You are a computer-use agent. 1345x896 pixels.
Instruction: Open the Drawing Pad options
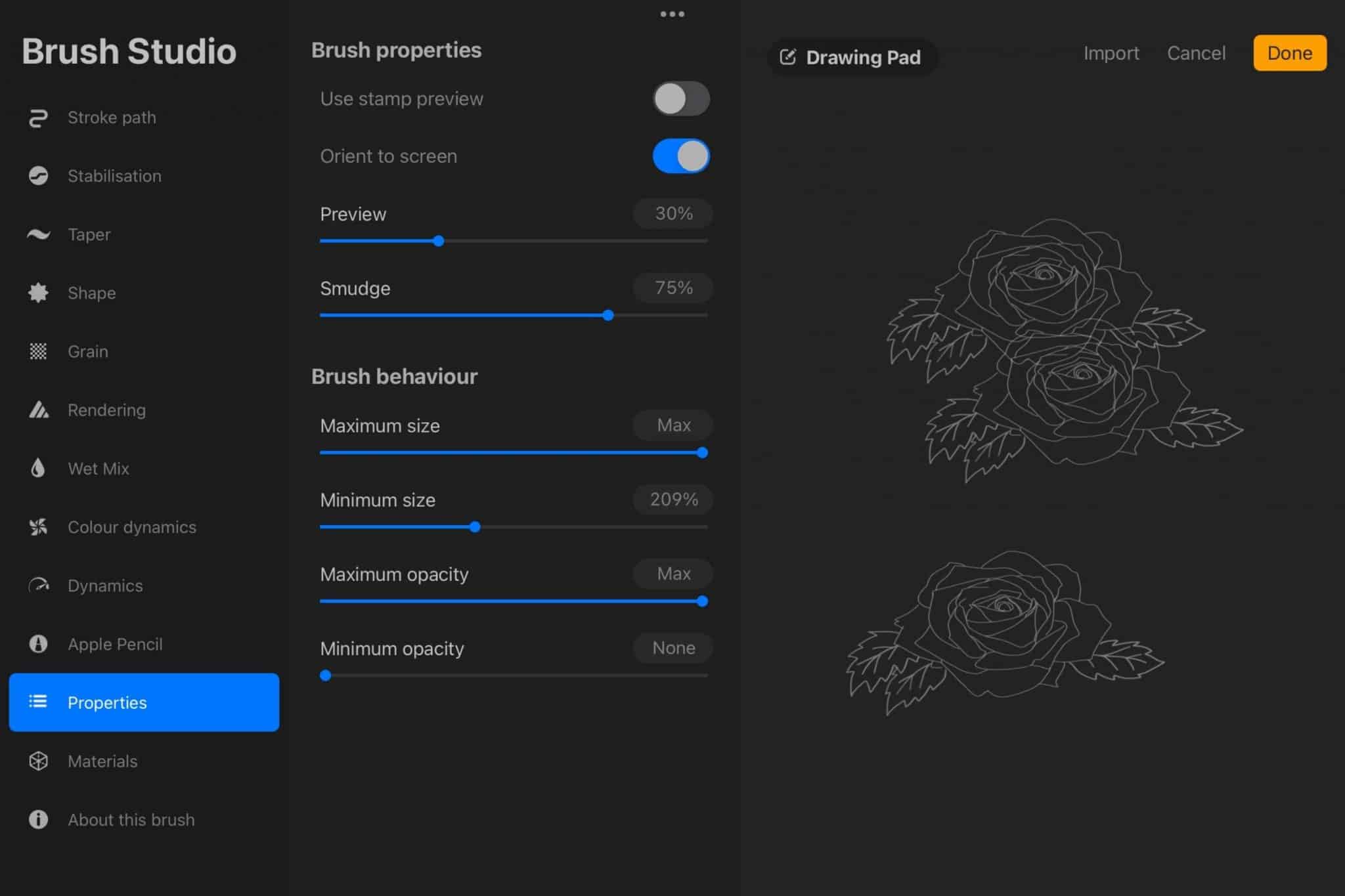tap(851, 58)
